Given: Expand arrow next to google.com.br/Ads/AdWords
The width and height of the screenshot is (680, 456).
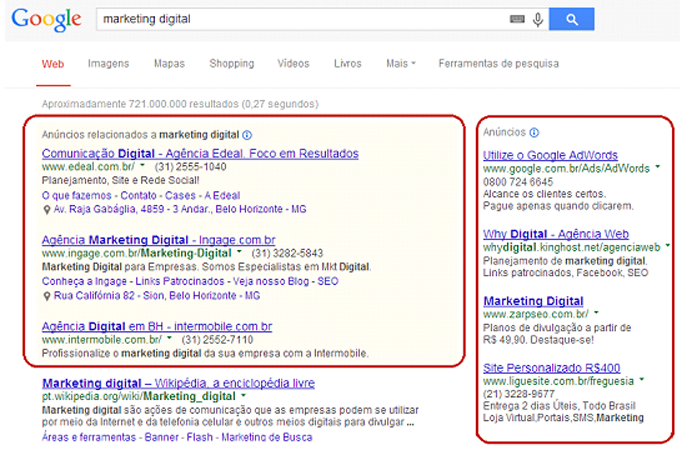Looking at the screenshot, I should 657,167.
